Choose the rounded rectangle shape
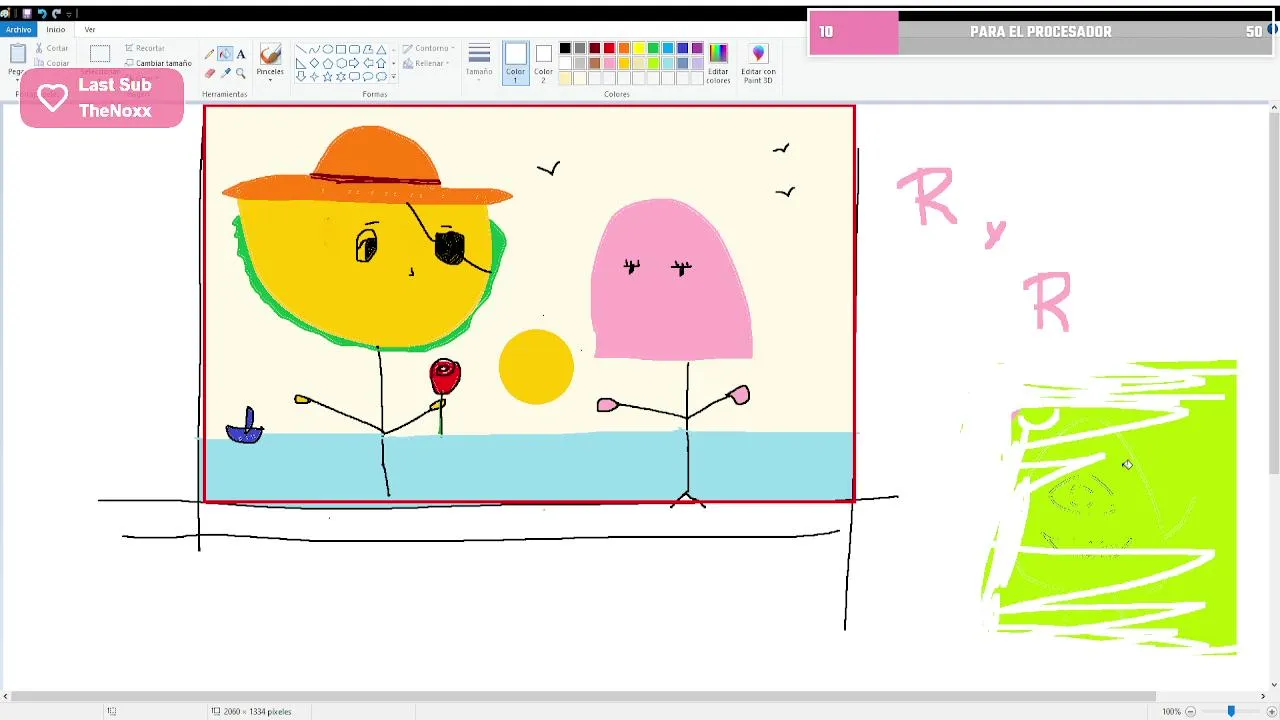Viewport: 1280px width, 720px height. 354,49
